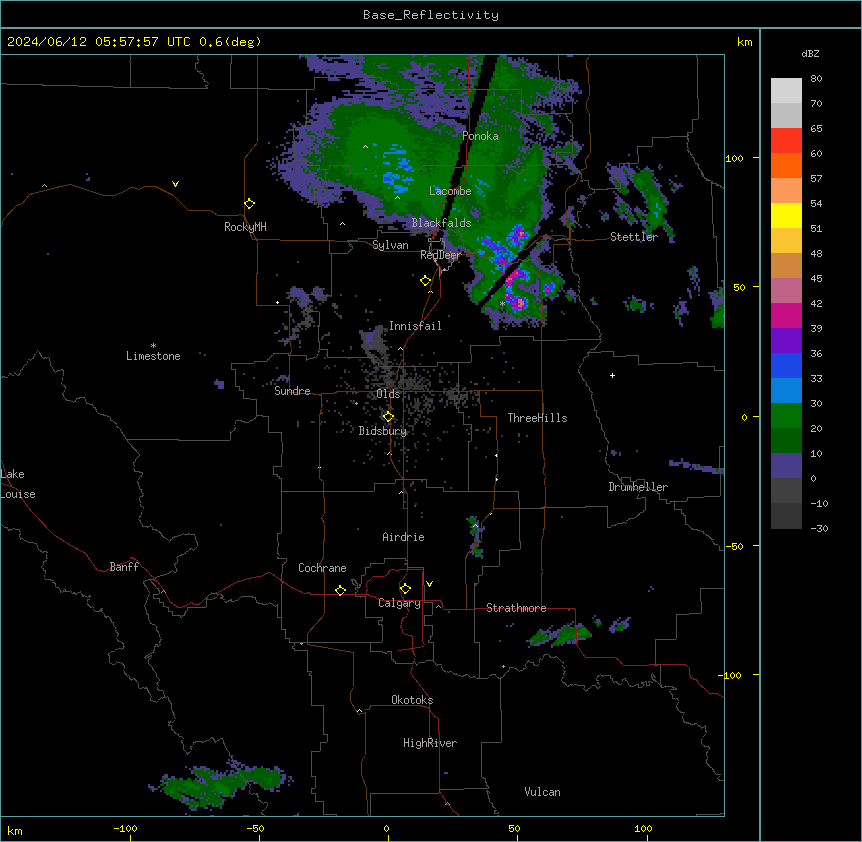862x842 pixels.
Task: Click the Limestone label
Action: click(x=153, y=356)
